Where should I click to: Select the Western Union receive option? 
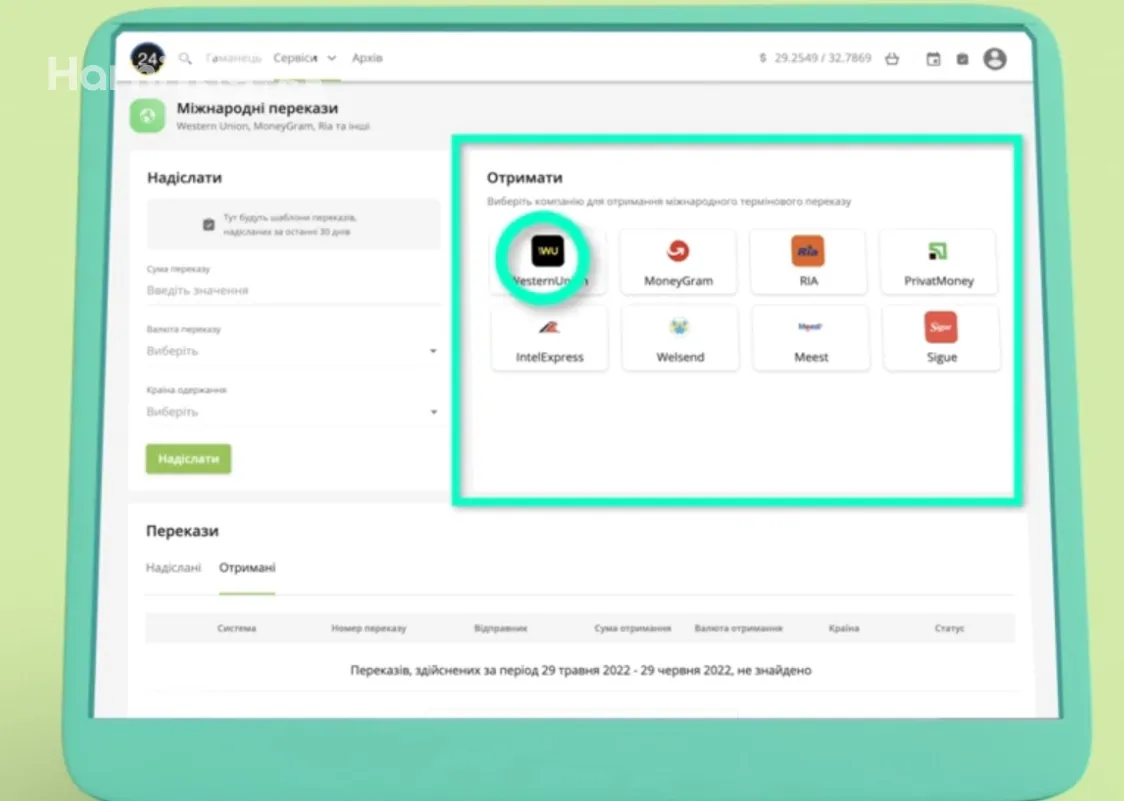pyautogui.click(x=548, y=261)
